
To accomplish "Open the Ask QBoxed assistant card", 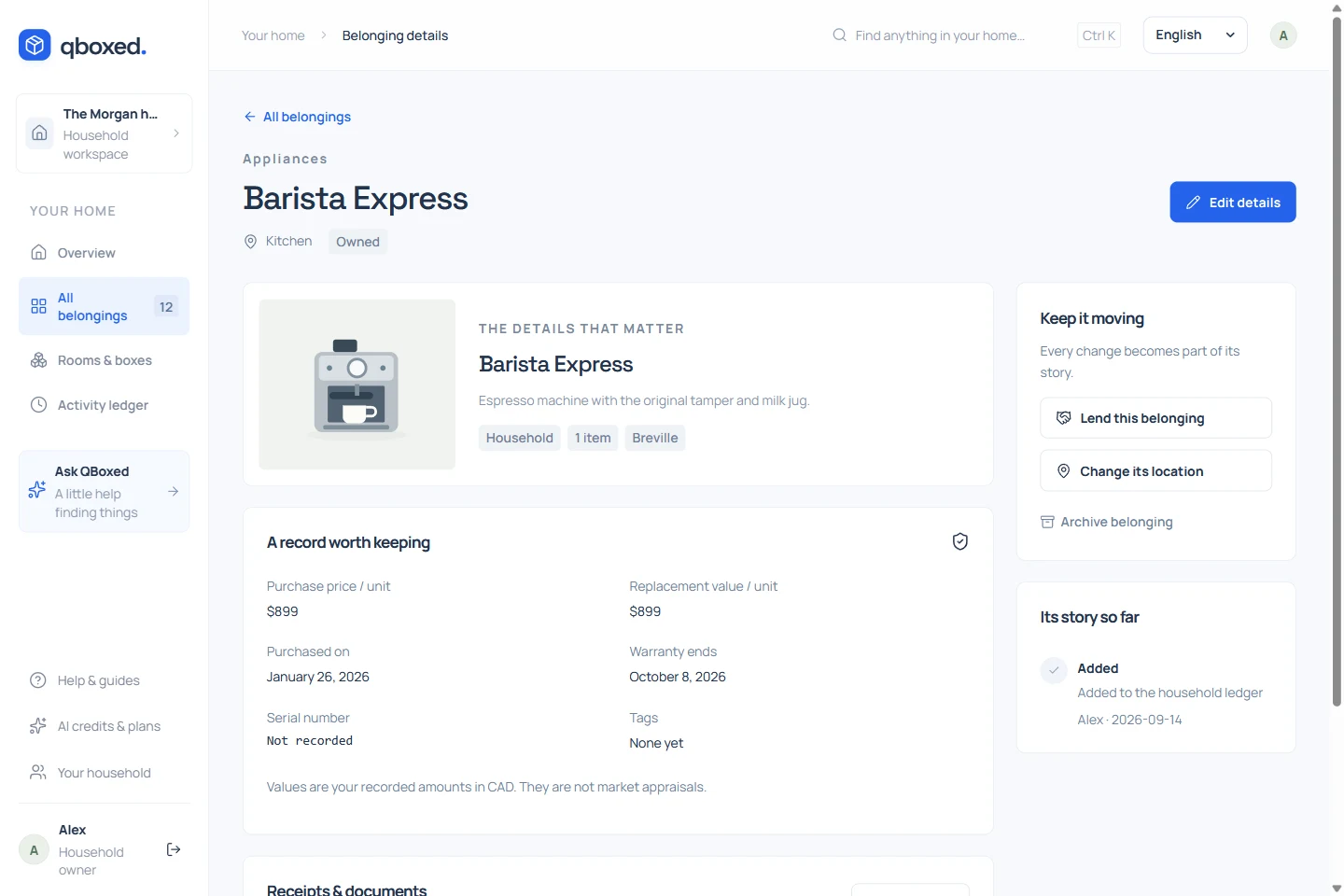I will (104, 492).
